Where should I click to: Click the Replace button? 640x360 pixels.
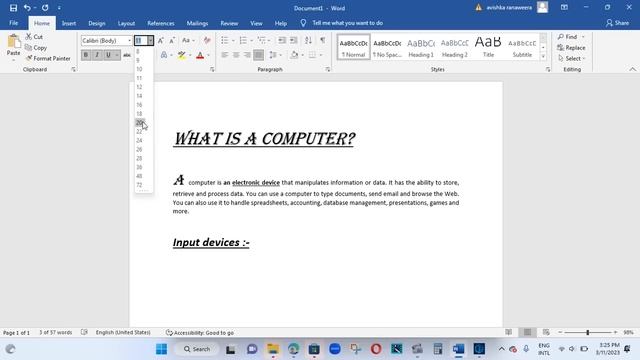571,48
